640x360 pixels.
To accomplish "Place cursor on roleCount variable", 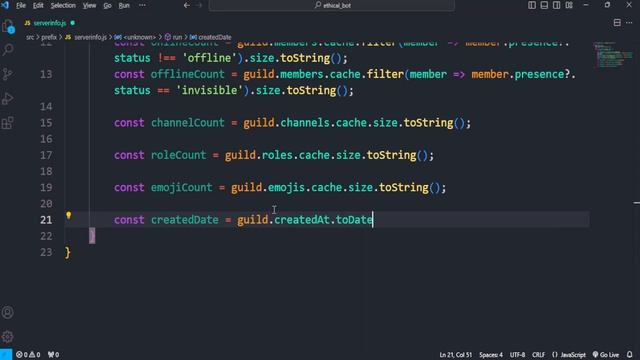I will point(178,155).
